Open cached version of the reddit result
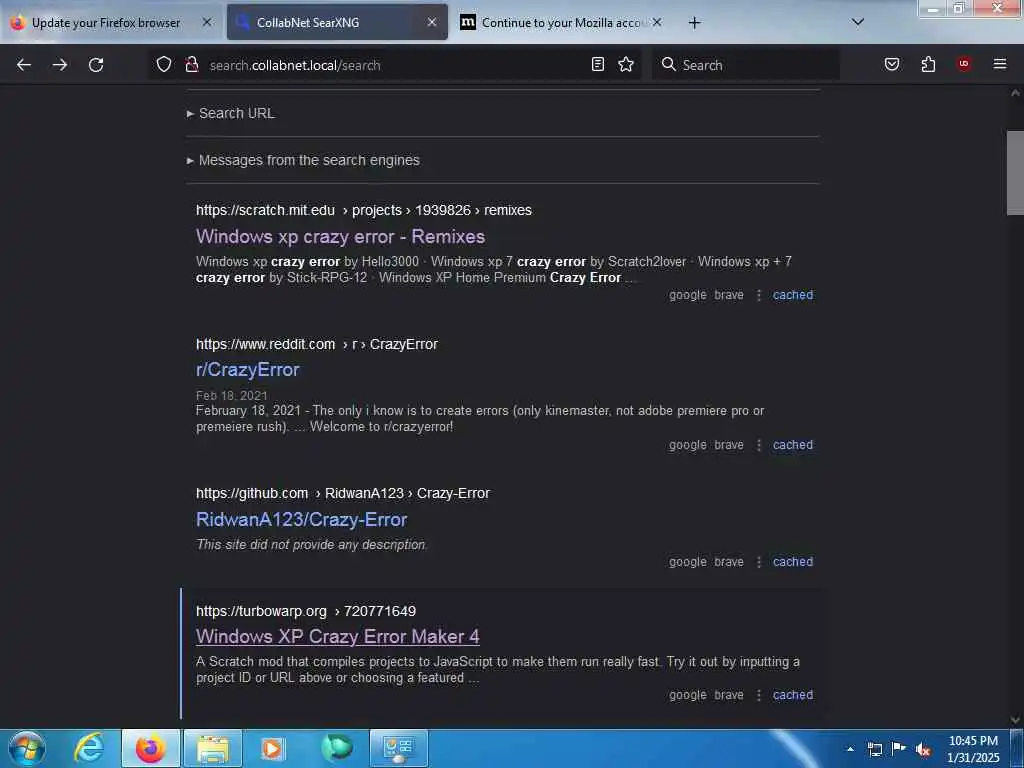The height and width of the screenshot is (768, 1024). (x=793, y=445)
